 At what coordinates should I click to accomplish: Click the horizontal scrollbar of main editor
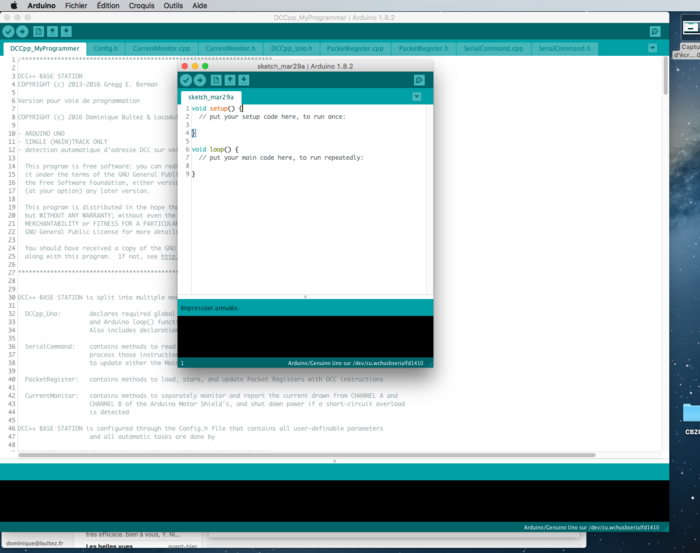(307, 455)
